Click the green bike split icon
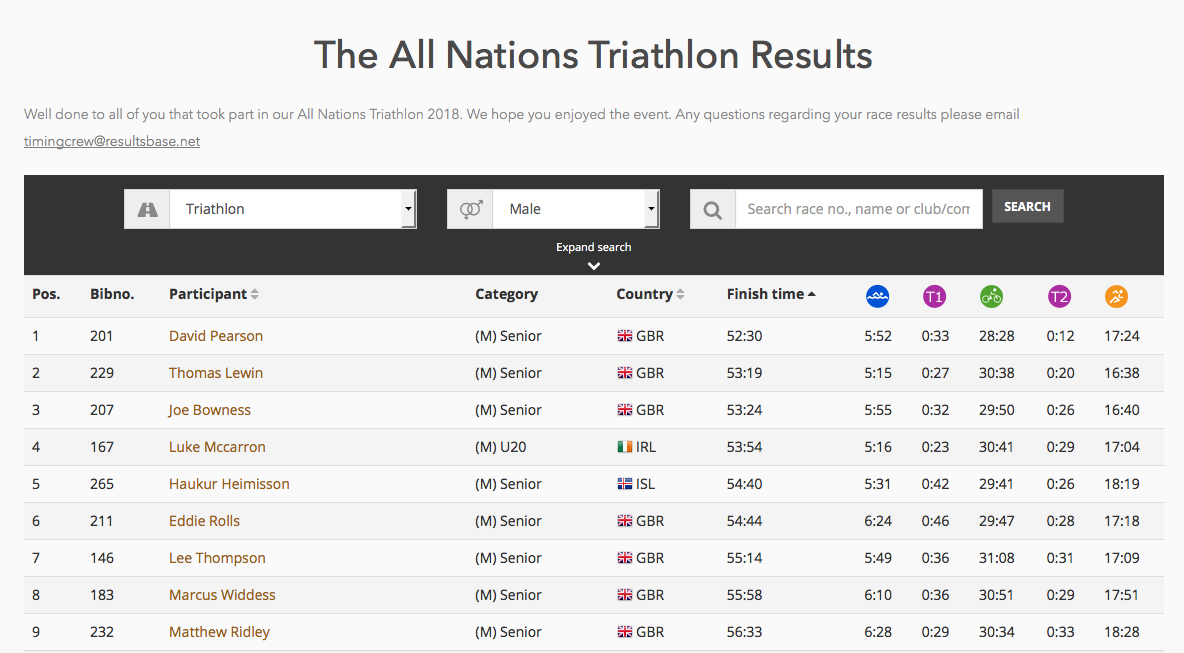 click(x=991, y=296)
